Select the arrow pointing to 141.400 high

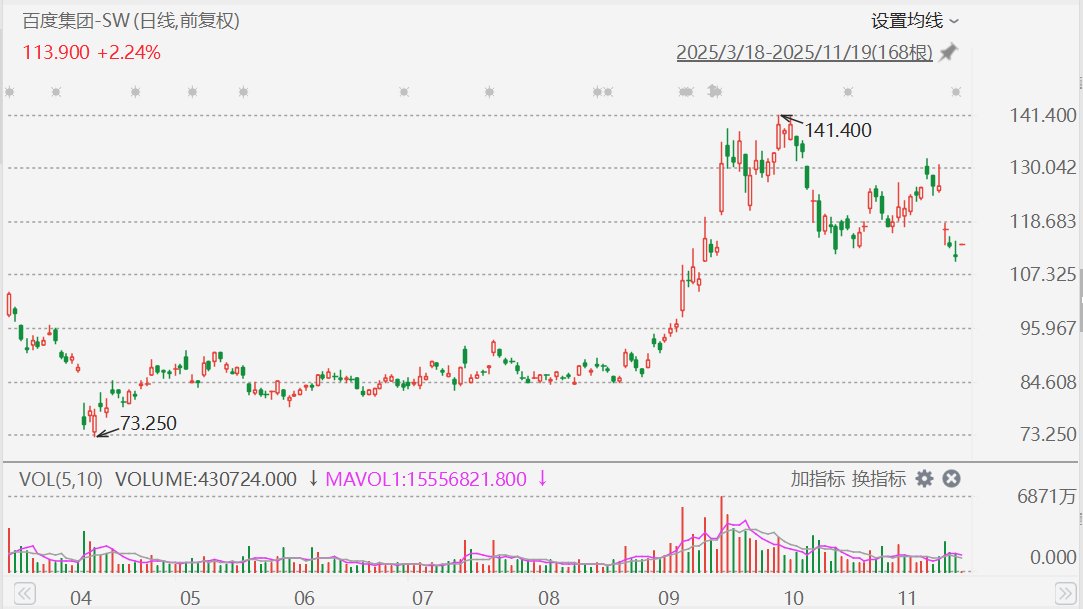pos(789,120)
